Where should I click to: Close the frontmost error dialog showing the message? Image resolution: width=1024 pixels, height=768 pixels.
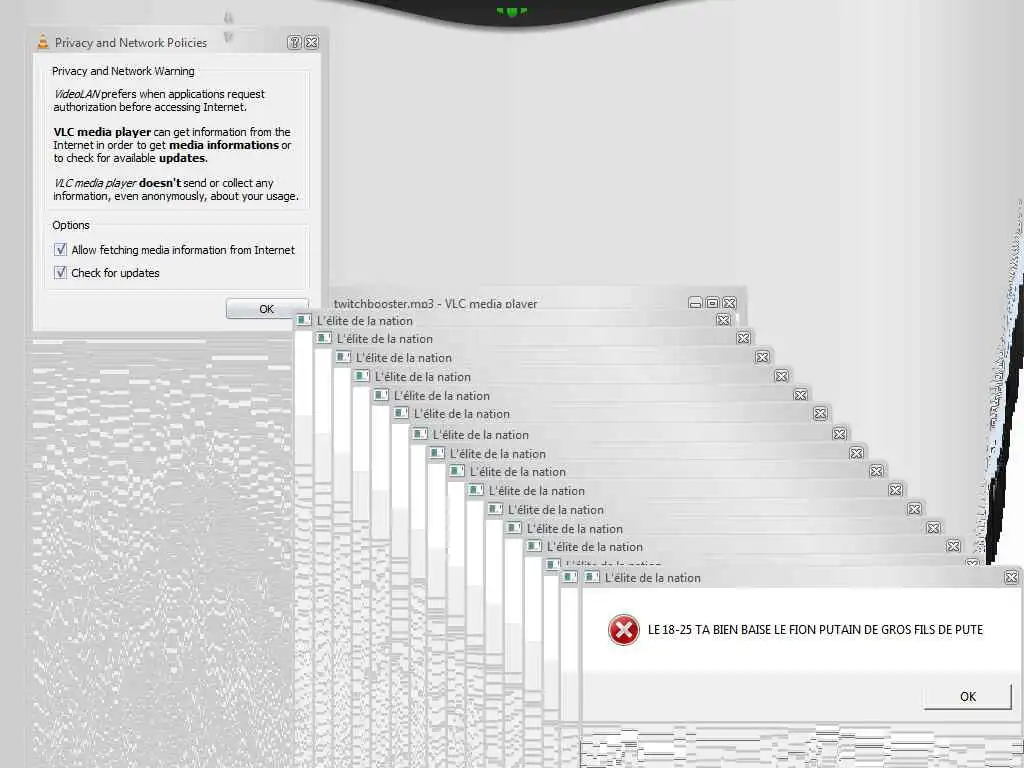pos(1011,577)
